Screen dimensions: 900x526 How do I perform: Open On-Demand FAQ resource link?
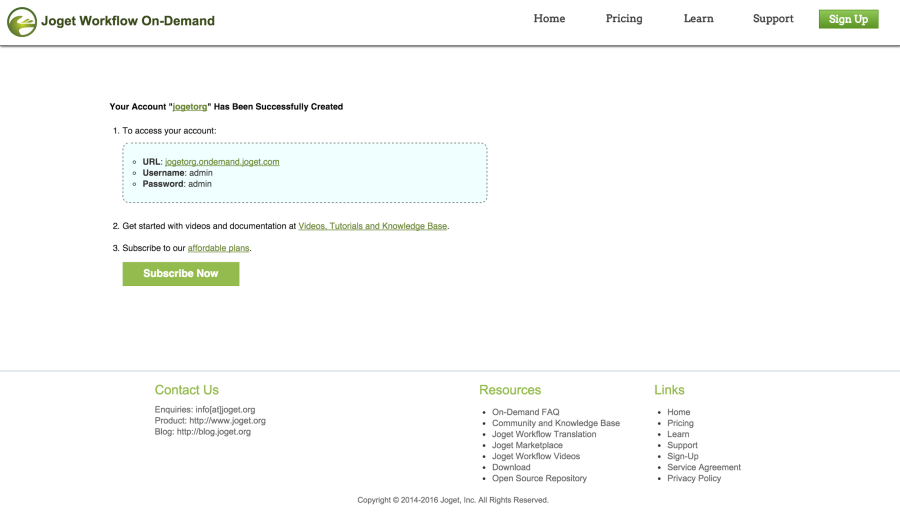click(525, 412)
